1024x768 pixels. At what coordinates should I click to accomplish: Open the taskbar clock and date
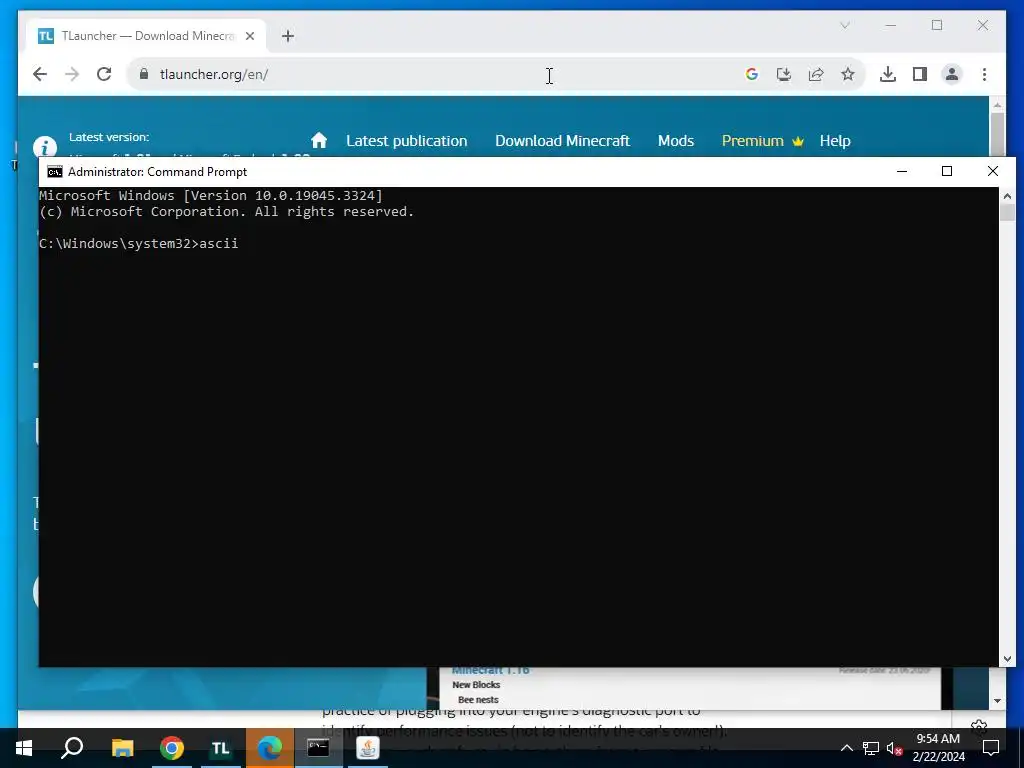click(x=938, y=748)
